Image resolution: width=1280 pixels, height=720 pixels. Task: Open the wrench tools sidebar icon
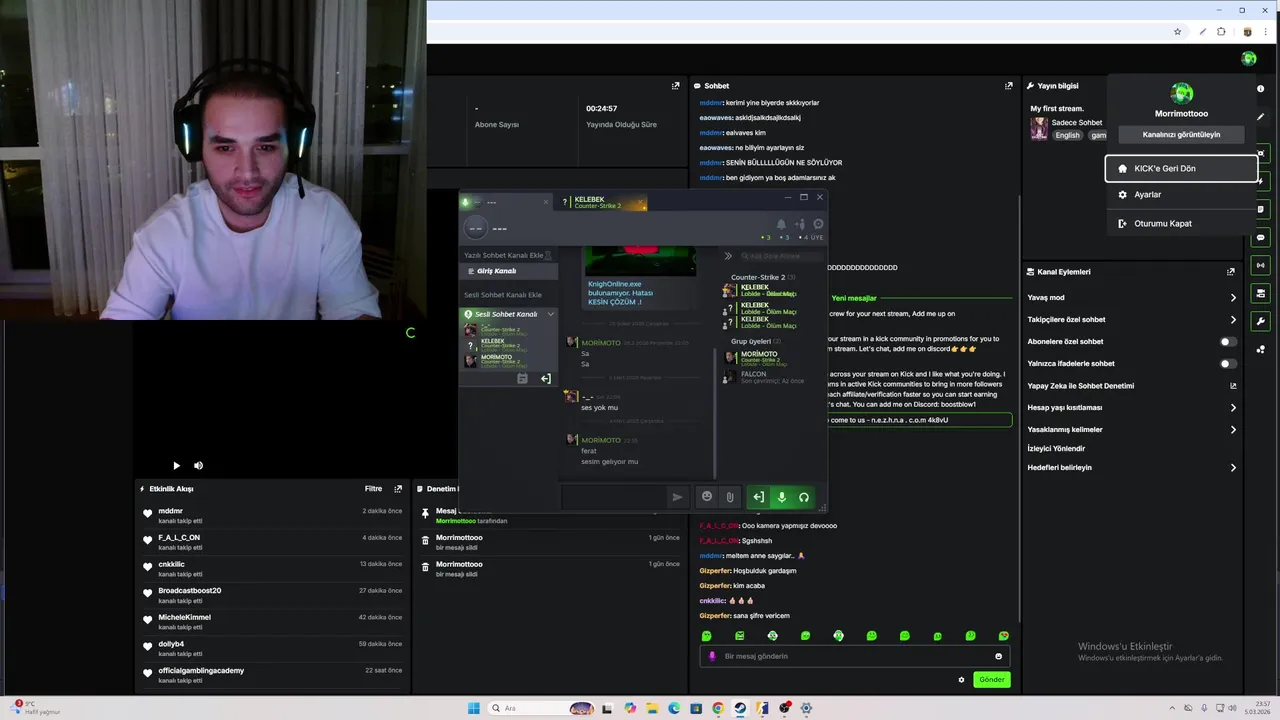click(x=1260, y=321)
